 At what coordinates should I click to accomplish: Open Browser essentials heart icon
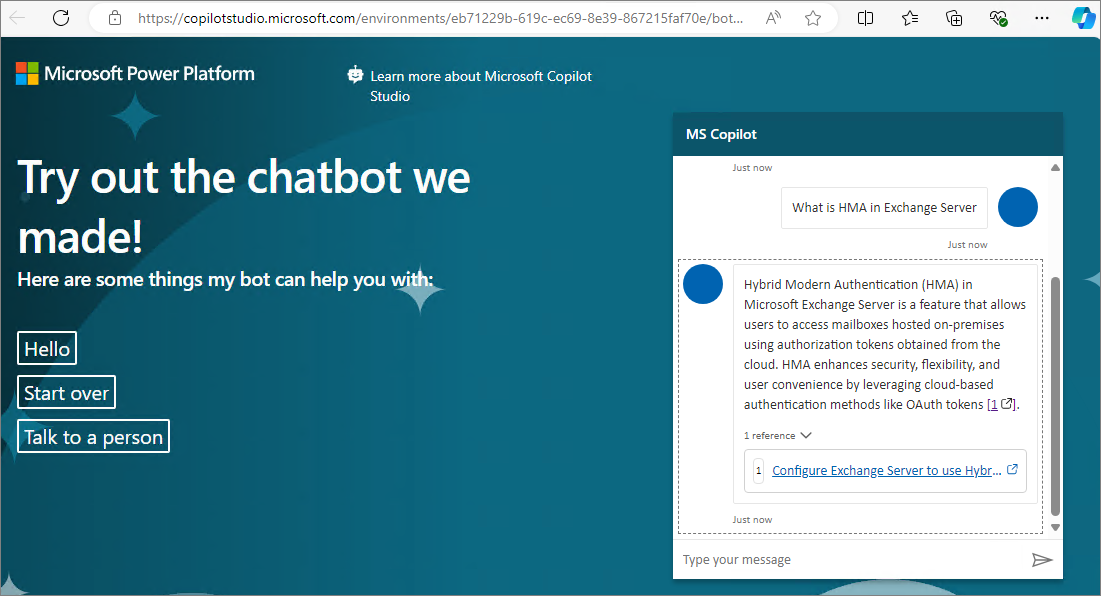[x=998, y=18]
